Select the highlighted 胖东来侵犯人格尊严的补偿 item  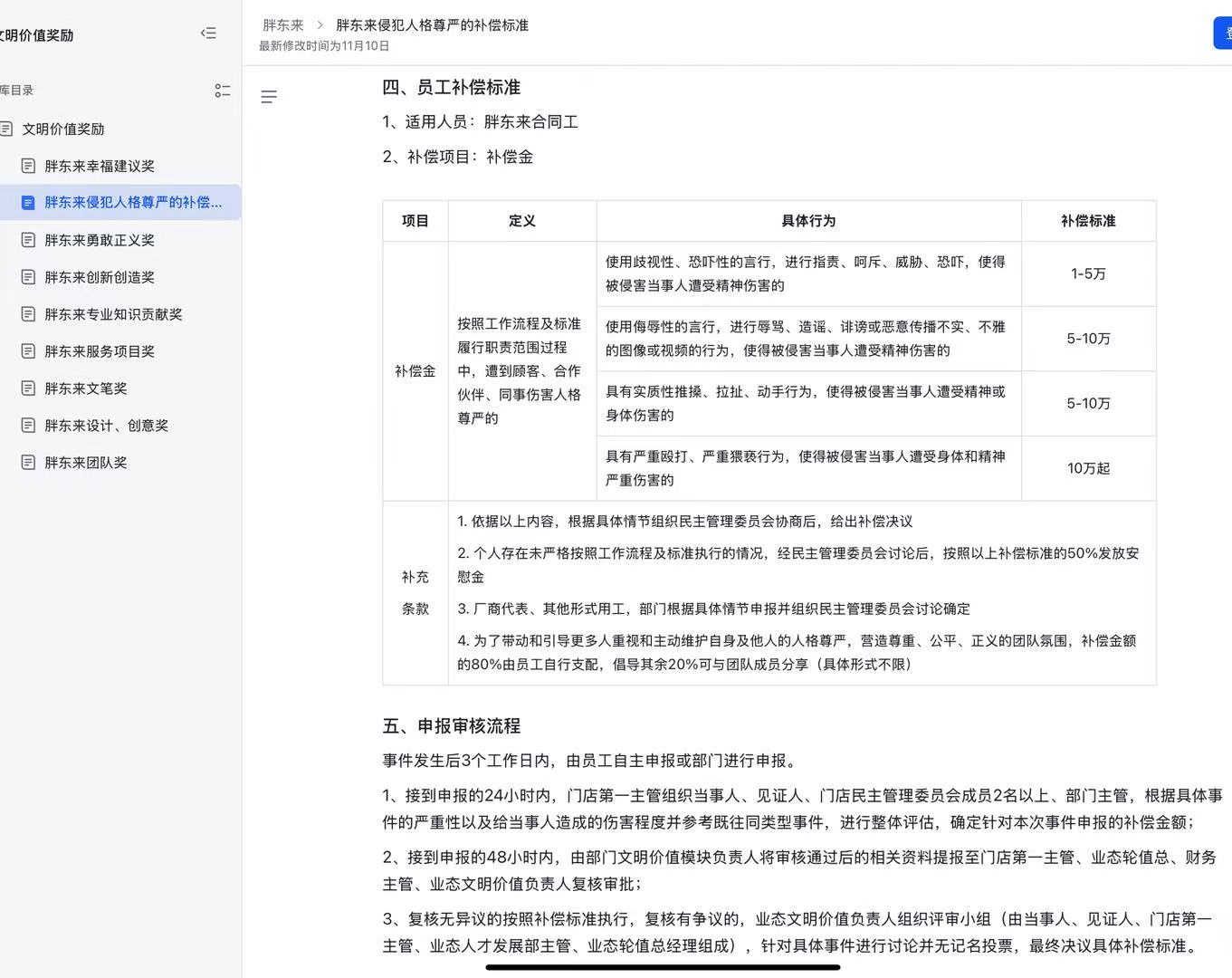pos(132,203)
